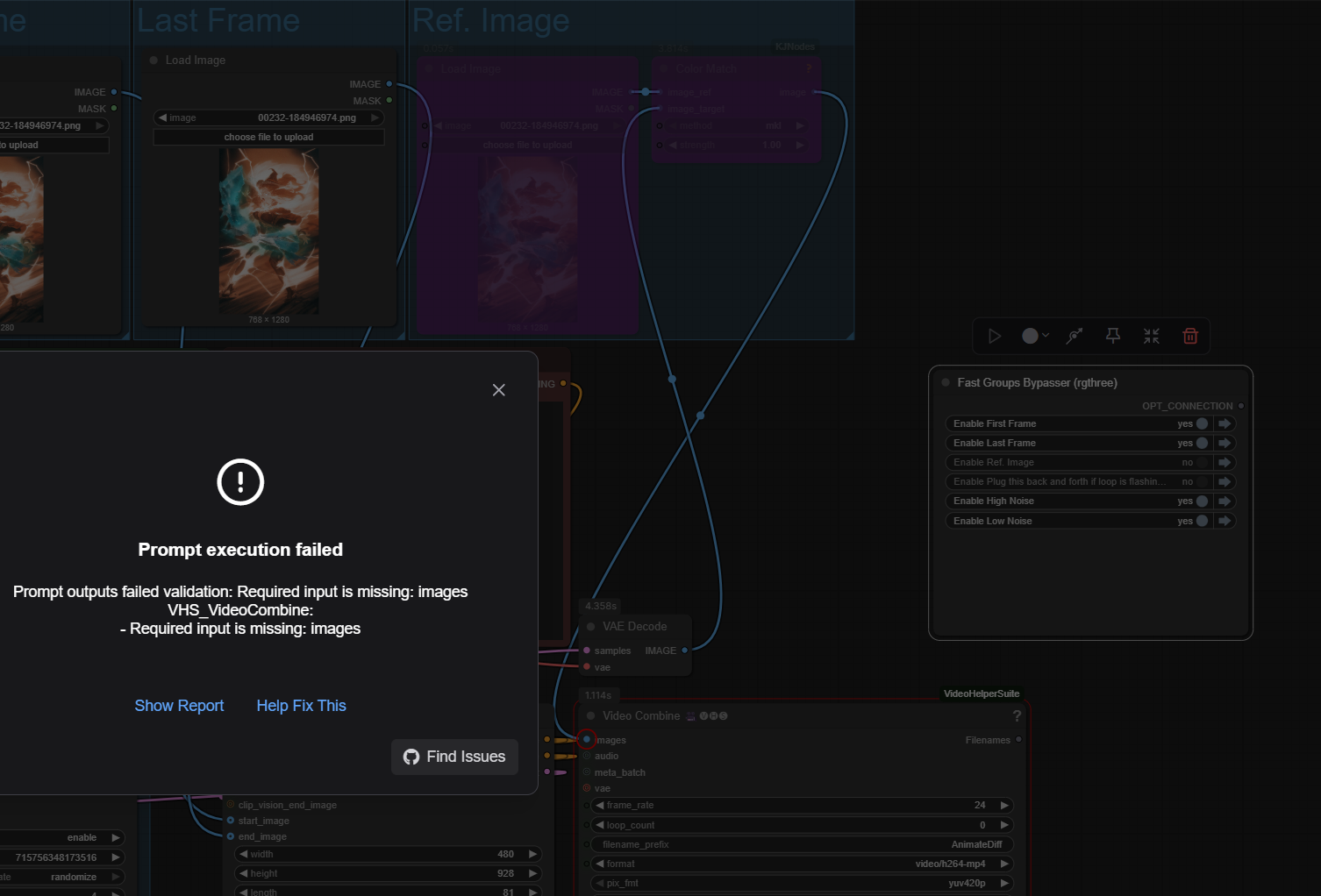Expand the color chevron in node toolbar
This screenshot has height=896, width=1321.
click(1046, 336)
